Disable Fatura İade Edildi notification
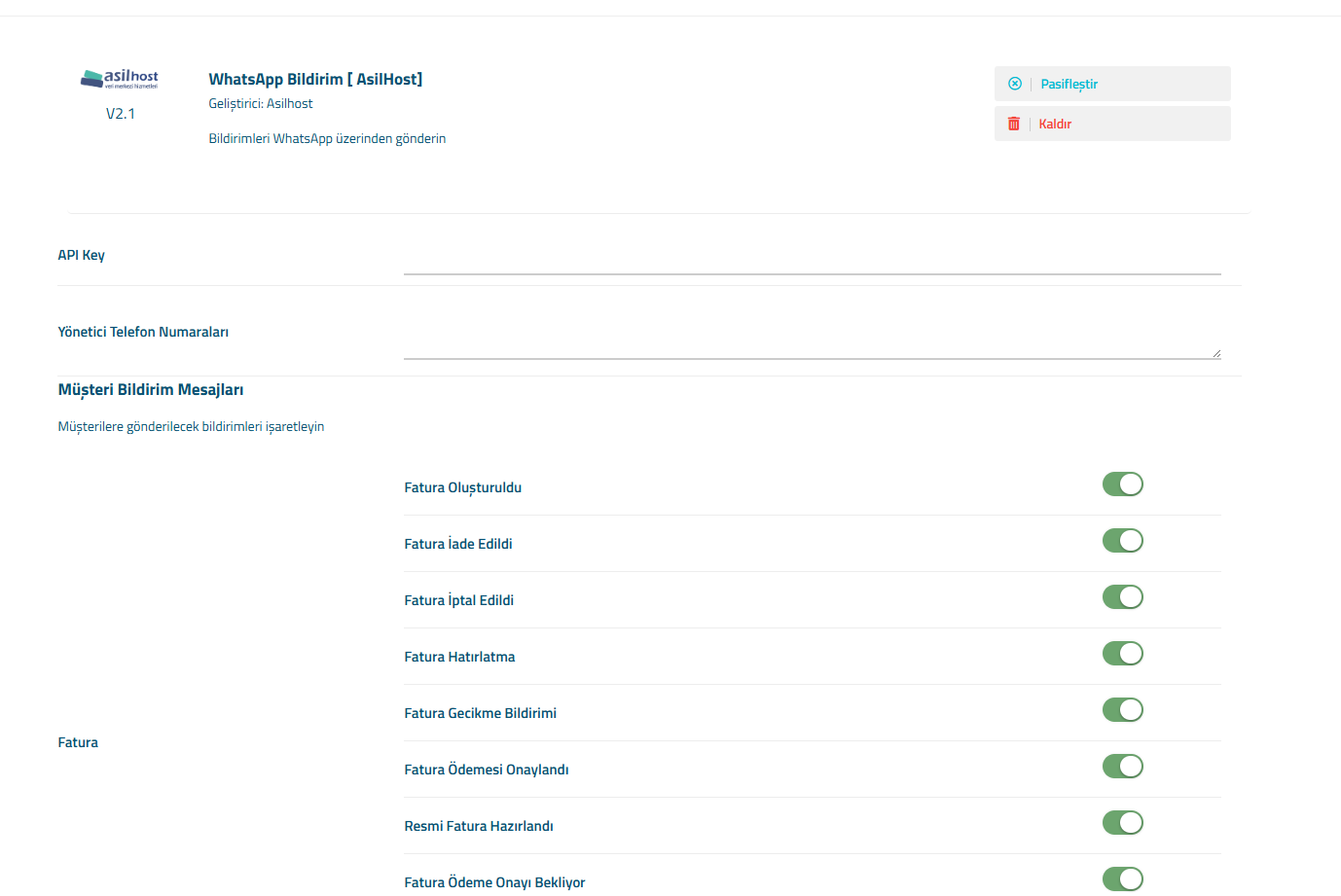This screenshot has width=1341, height=896. coord(1122,541)
